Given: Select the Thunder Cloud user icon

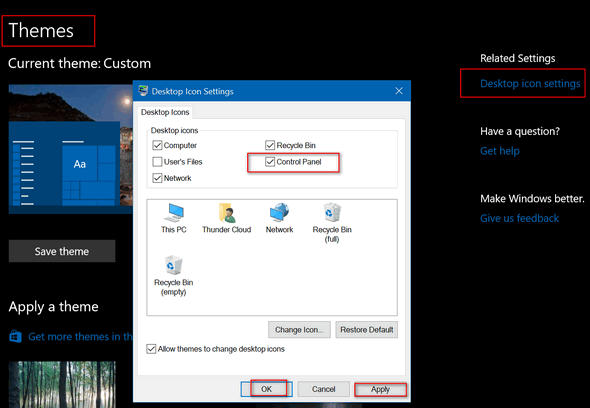Looking at the screenshot, I should pyautogui.click(x=227, y=218).
